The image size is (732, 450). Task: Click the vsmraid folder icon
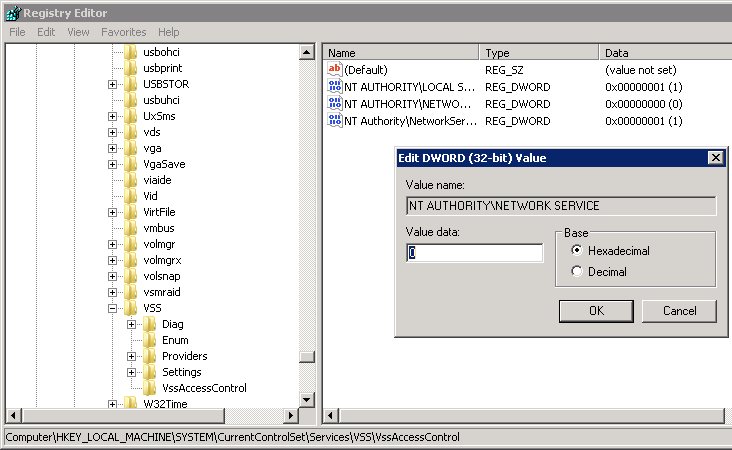tap(130, 292)
